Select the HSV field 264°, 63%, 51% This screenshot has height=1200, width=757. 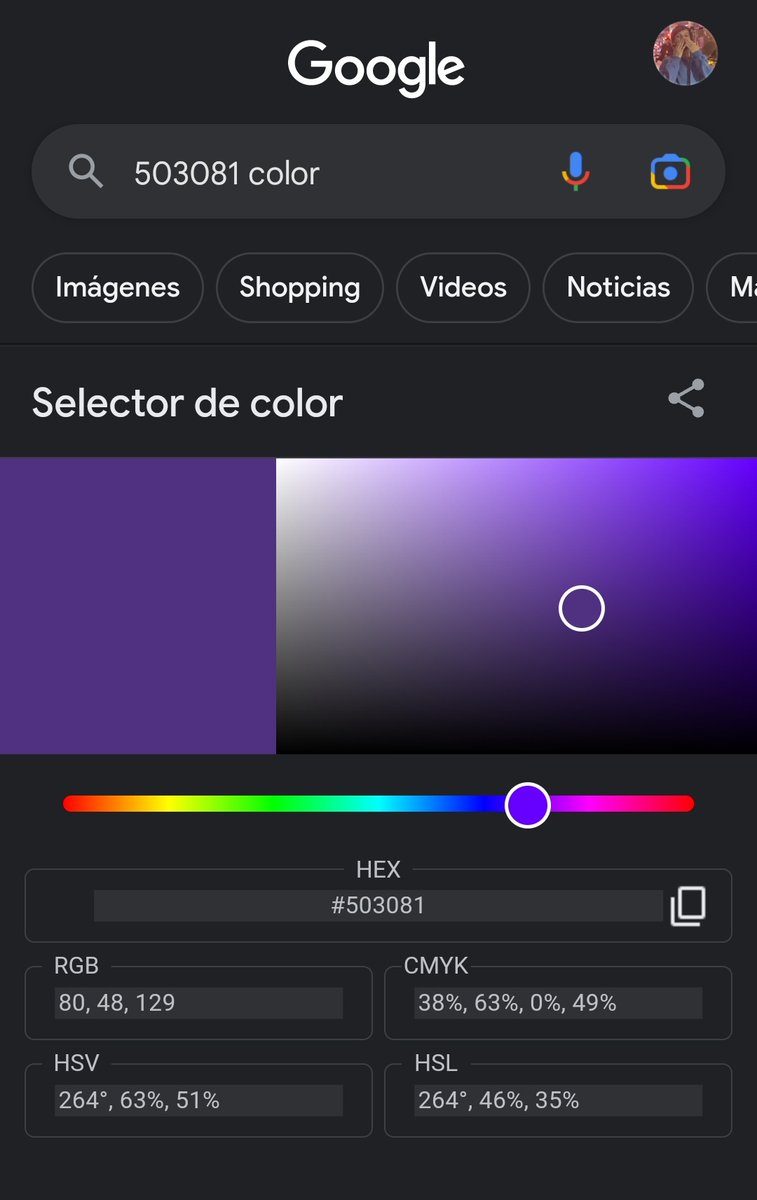pyautogui.click(x=198, y=1101)
